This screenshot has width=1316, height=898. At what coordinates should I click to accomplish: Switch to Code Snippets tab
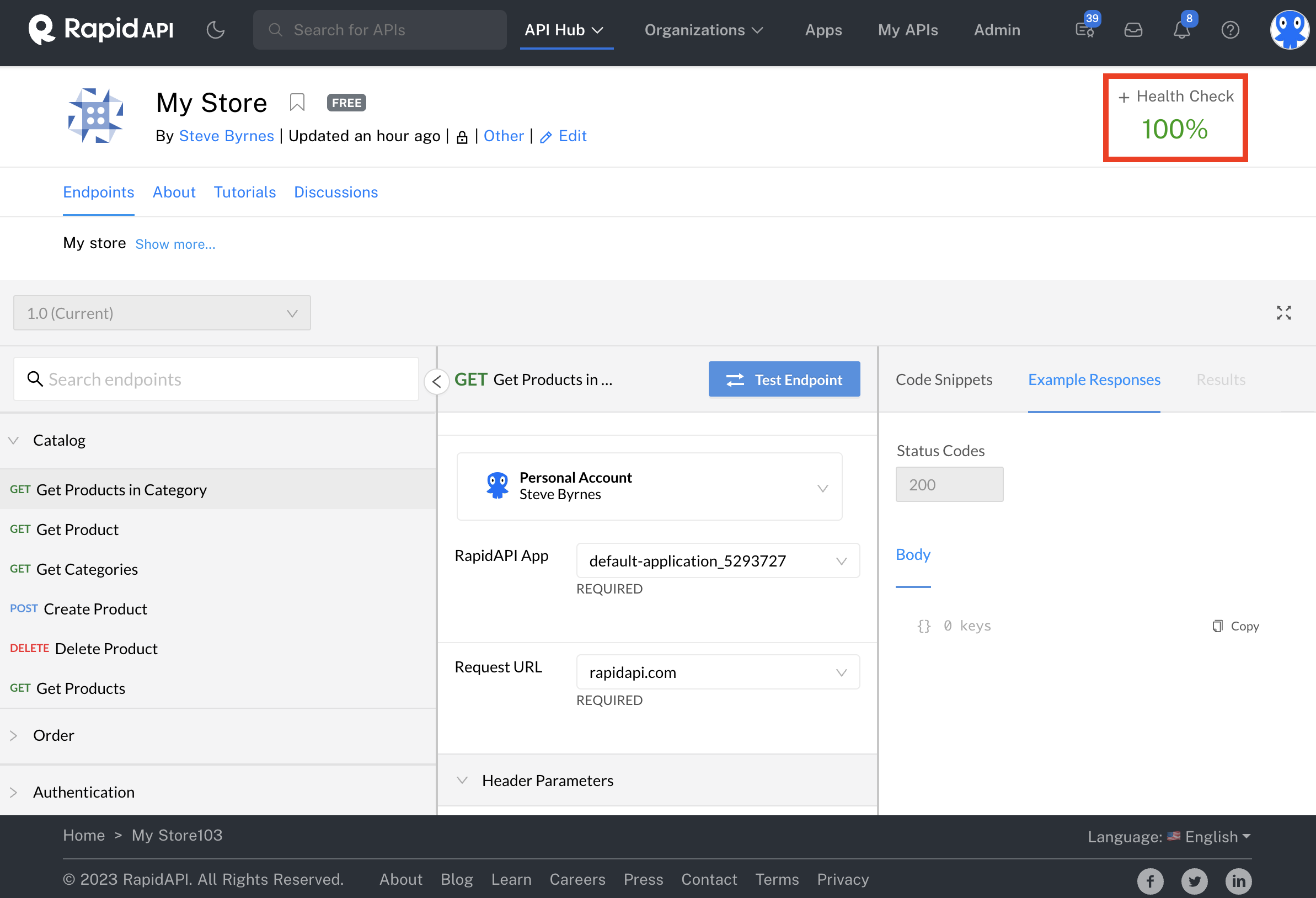(x=944, y=379)
